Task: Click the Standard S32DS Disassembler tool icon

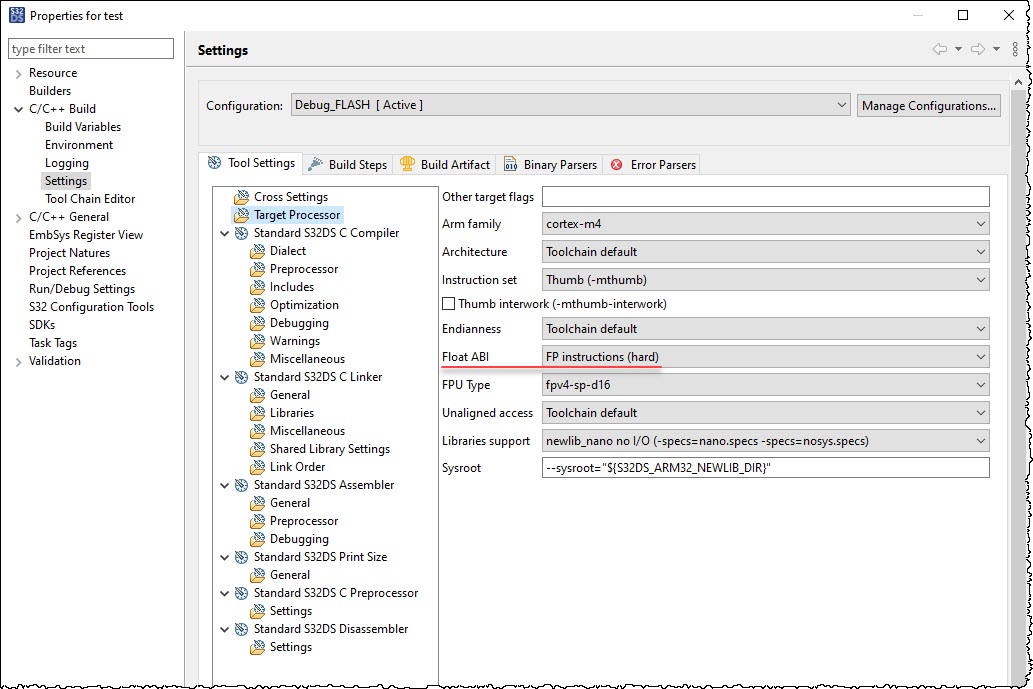Action: (240, 629)
